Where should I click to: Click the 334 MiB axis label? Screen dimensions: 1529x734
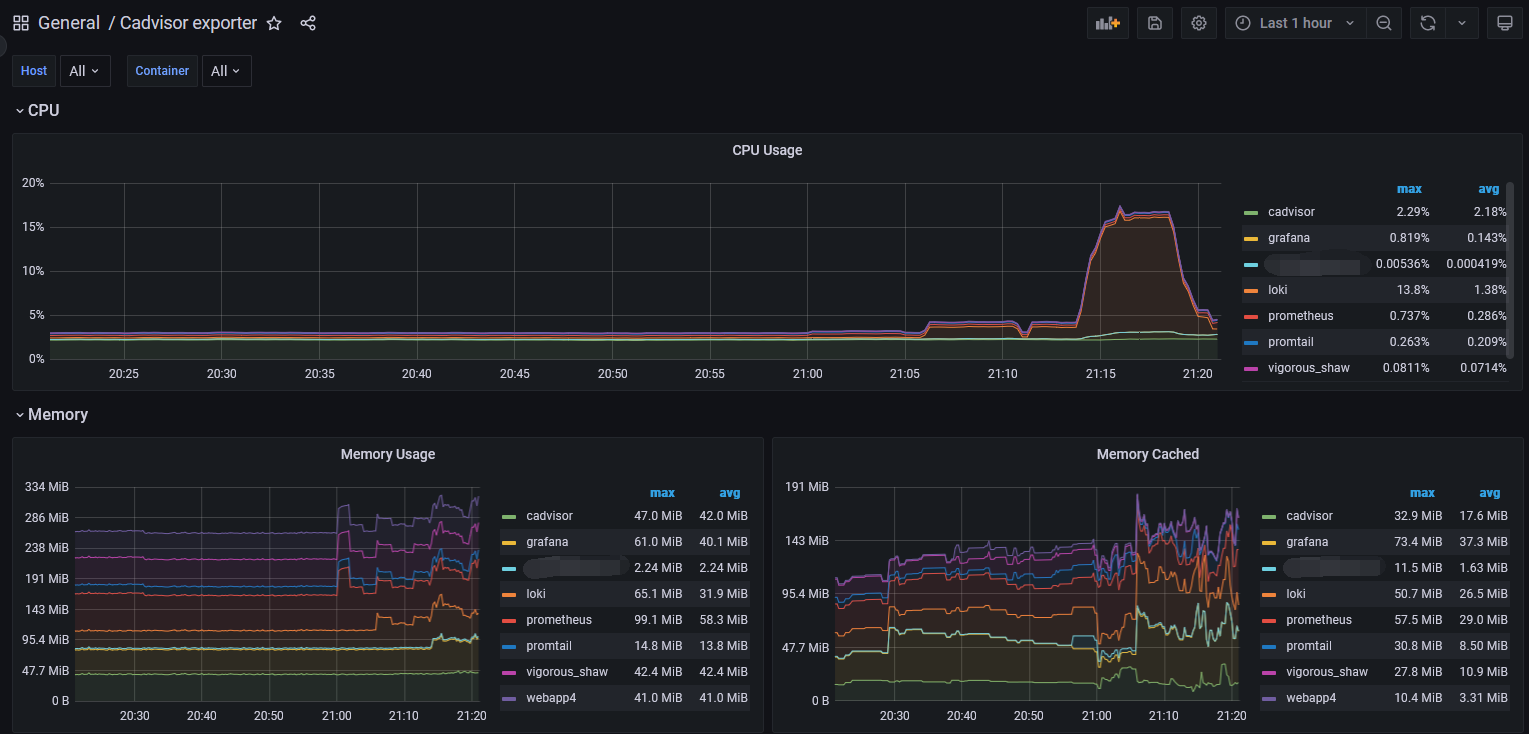pos(46,487)
